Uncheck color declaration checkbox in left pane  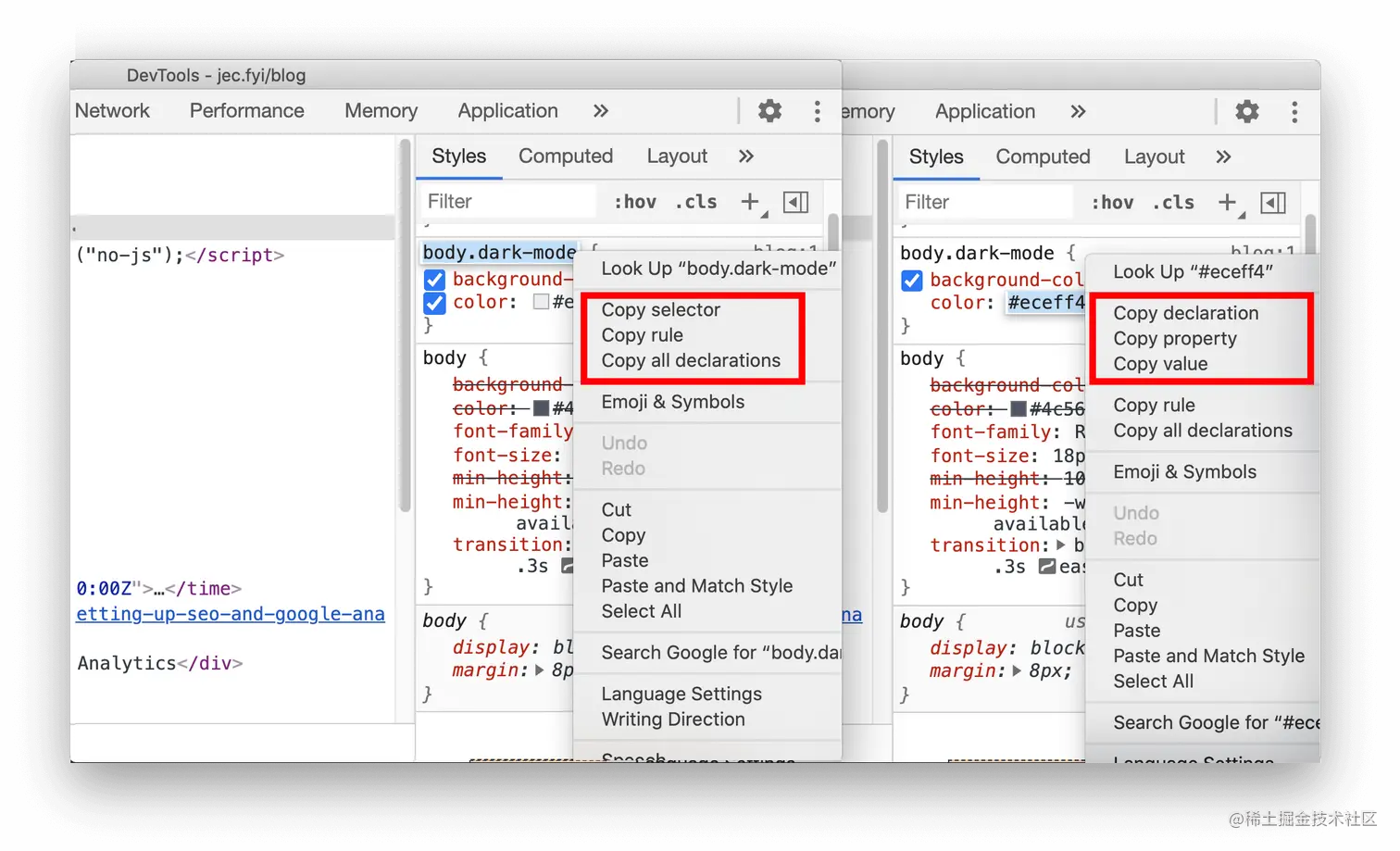(434, 303)
